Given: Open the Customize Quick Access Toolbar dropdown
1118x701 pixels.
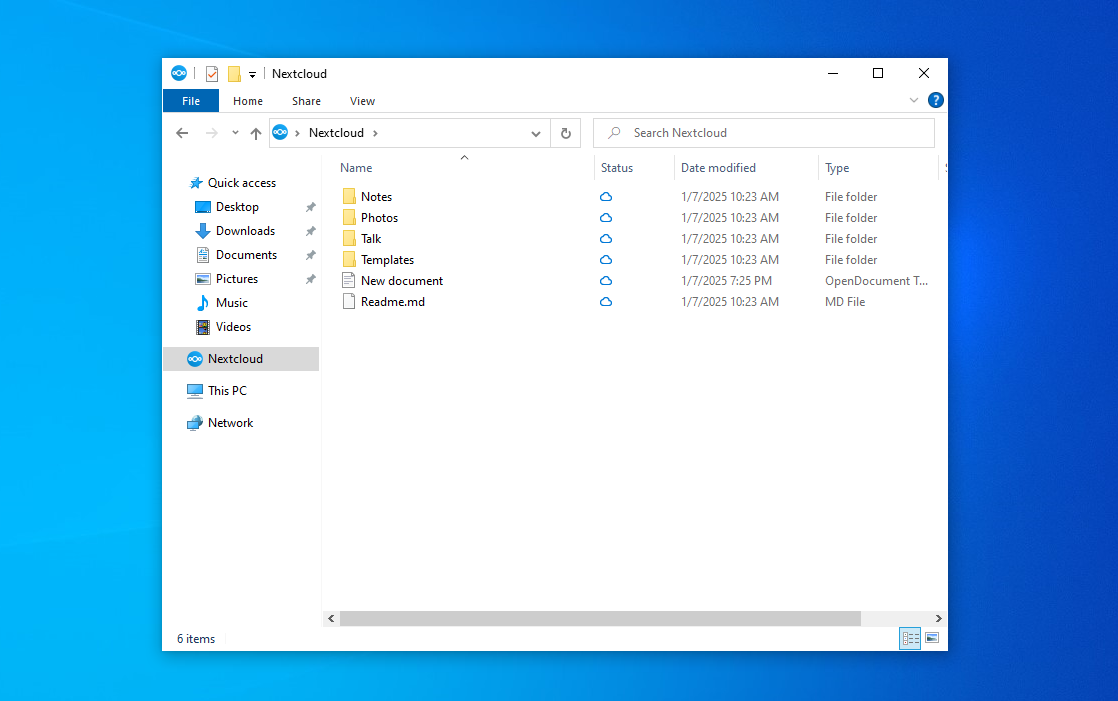Looking at the screenshot, I should 252,74.
